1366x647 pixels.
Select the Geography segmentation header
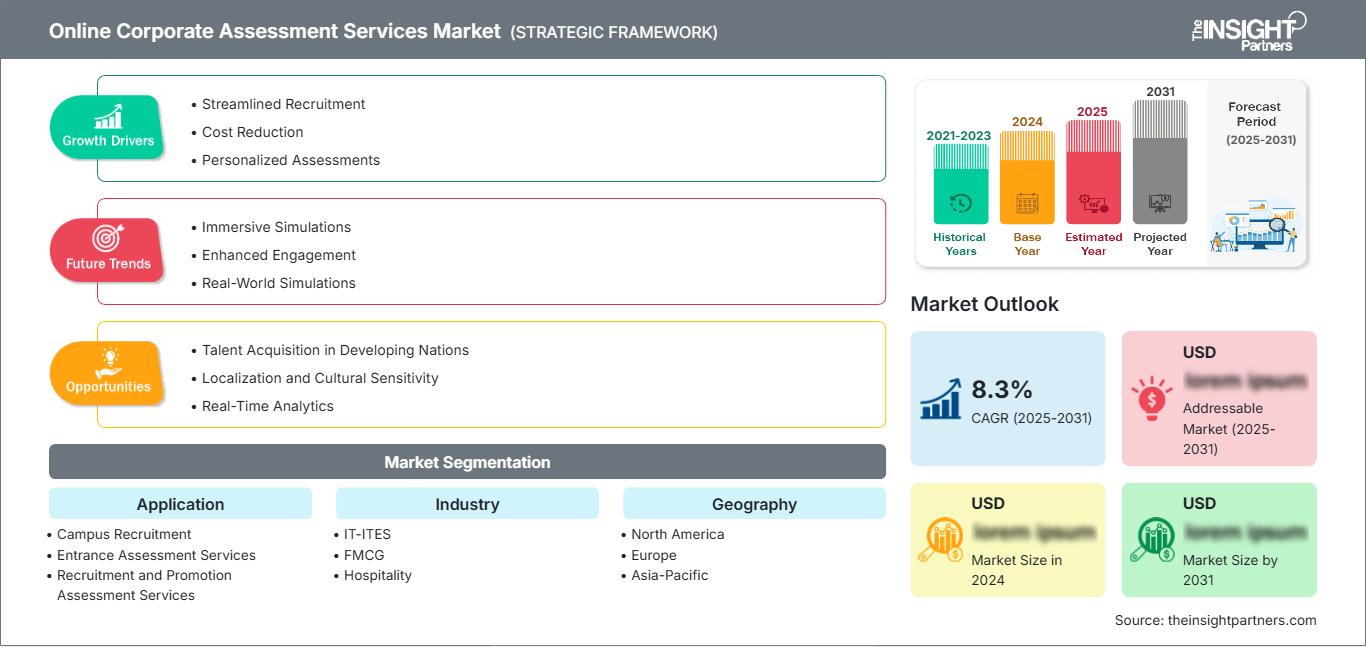point(754,503)
